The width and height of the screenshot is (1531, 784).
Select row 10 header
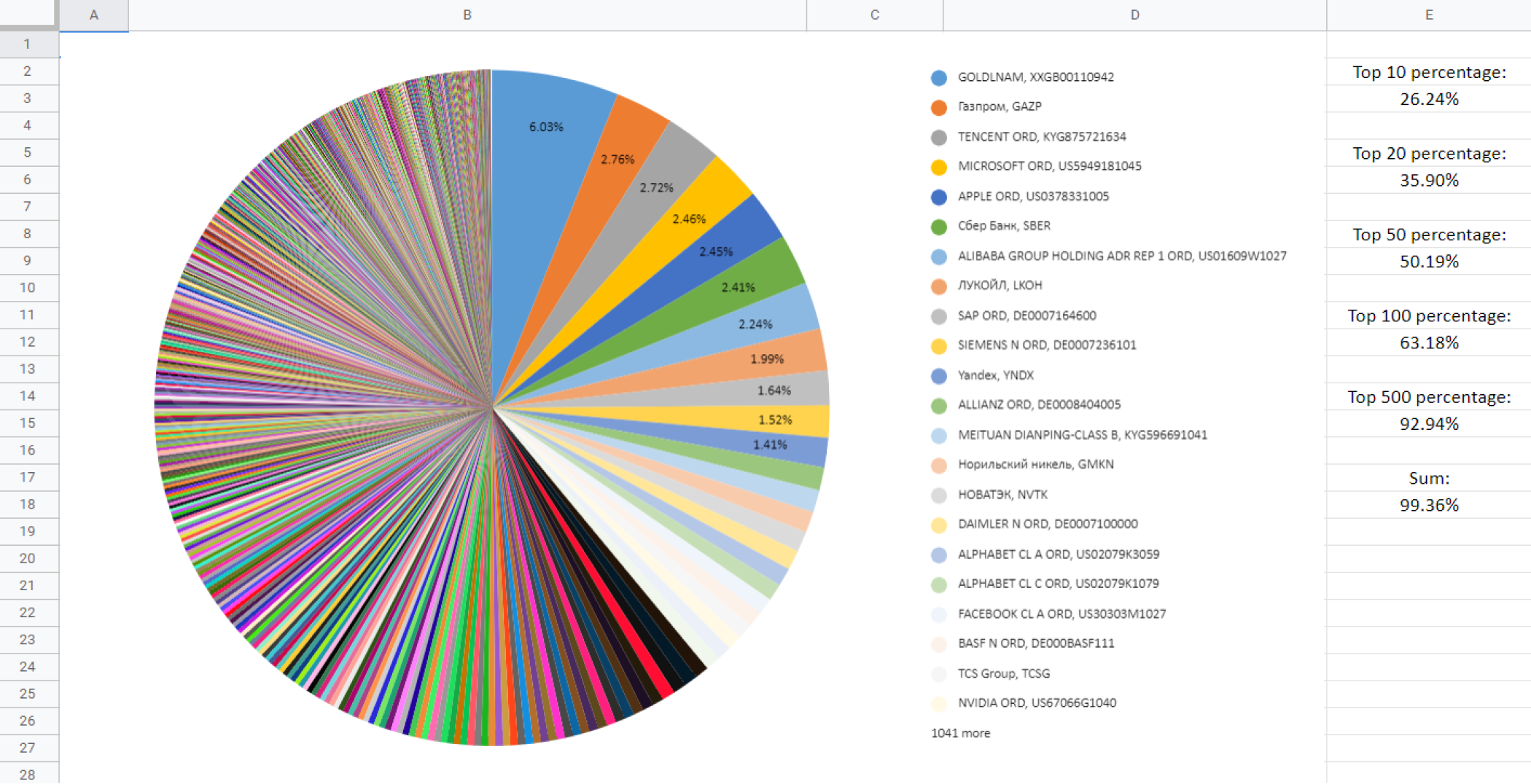coord(28,288)
